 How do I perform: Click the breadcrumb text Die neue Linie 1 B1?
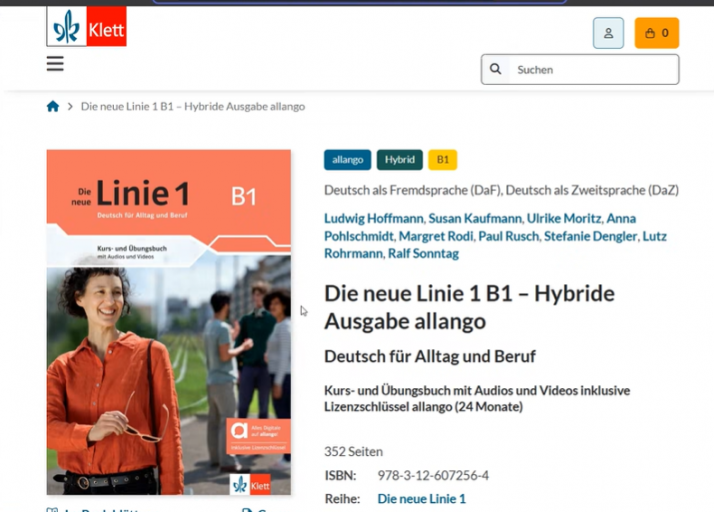coord(193,107)
